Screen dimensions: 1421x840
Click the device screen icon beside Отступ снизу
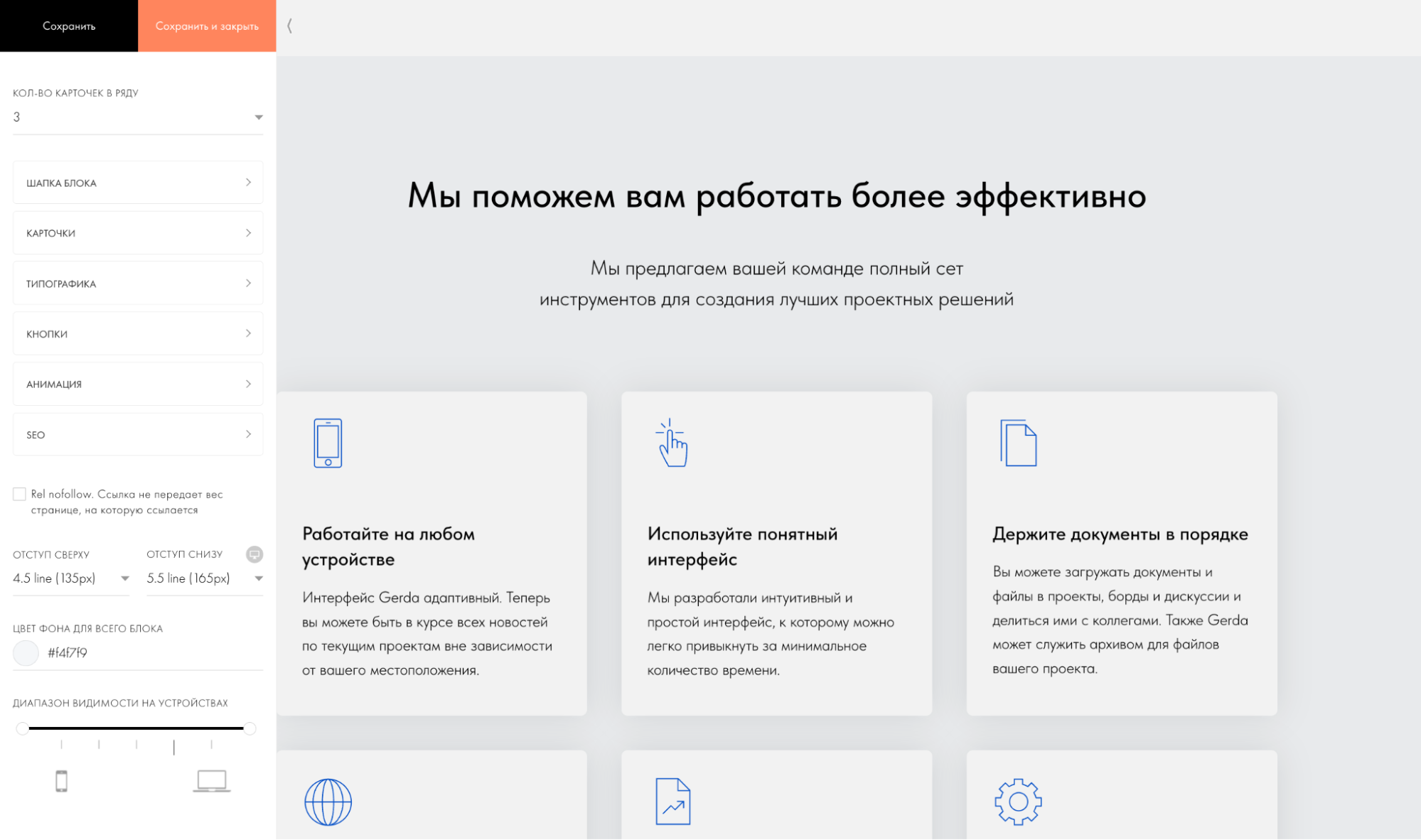click(x=254, y=554)
